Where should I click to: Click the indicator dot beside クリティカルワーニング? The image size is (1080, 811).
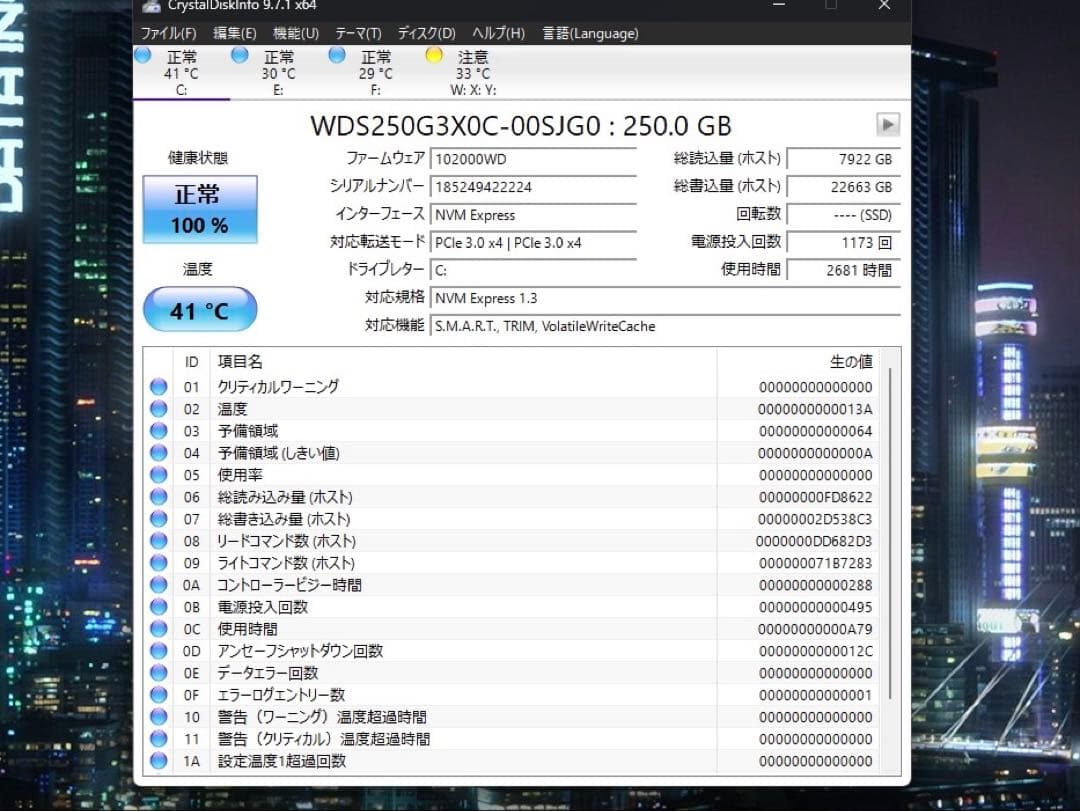pyautogui.click(x=160, y=386)
